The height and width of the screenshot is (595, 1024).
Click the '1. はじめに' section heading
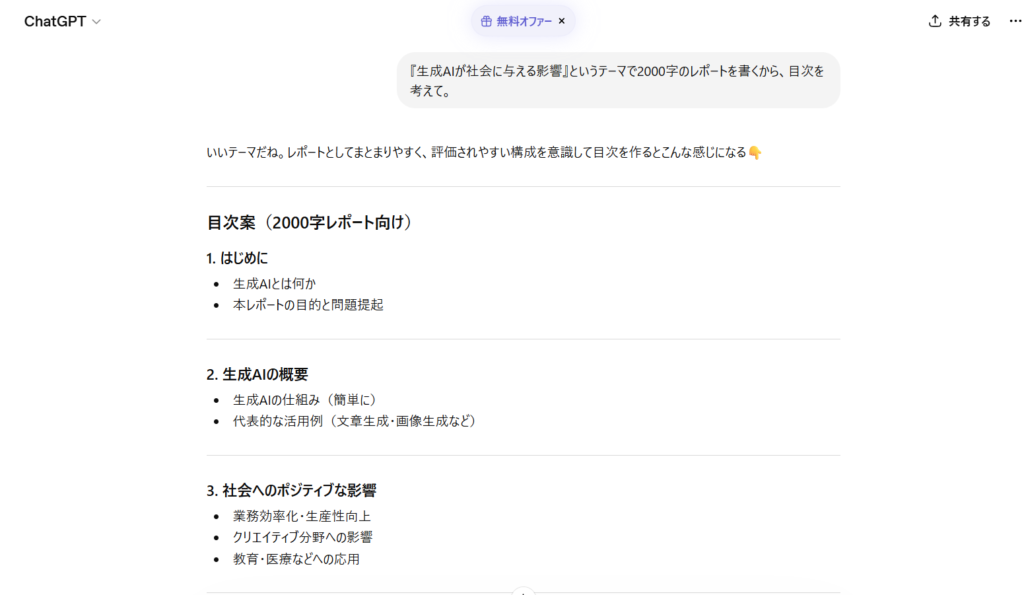237,258
